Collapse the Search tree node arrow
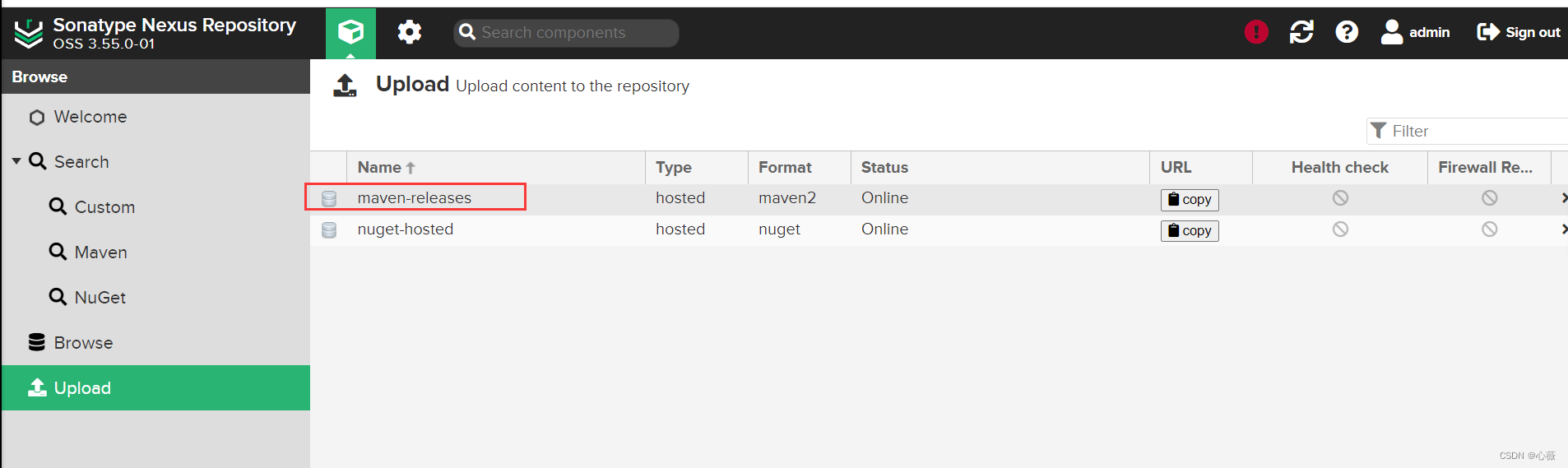Viewport: 1568px width, 468px height. pyautogui.click(x=16, y=161)
